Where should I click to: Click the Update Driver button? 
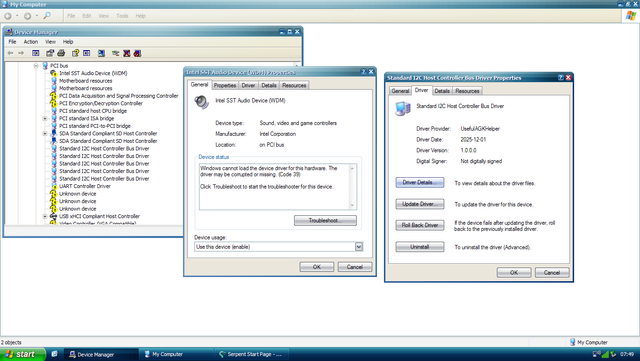tap(420, 204)
